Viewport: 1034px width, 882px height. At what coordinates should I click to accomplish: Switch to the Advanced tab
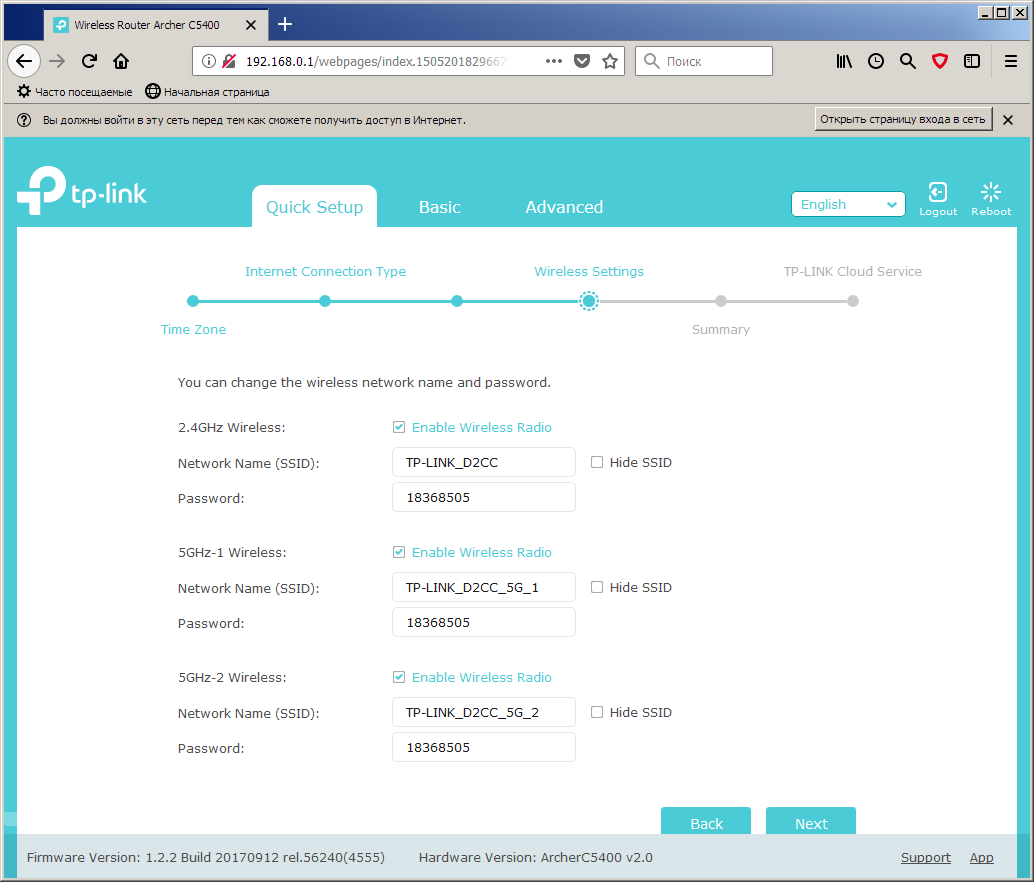point(564,207)
